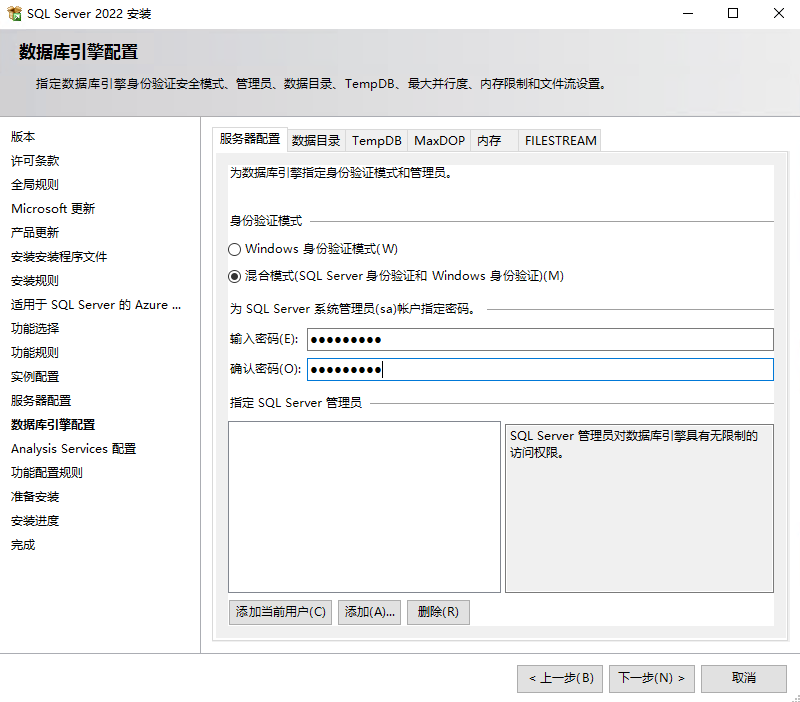Click 安装进度 step in the sidebar
The image size is (800, 702).
(x=35, y=520)
